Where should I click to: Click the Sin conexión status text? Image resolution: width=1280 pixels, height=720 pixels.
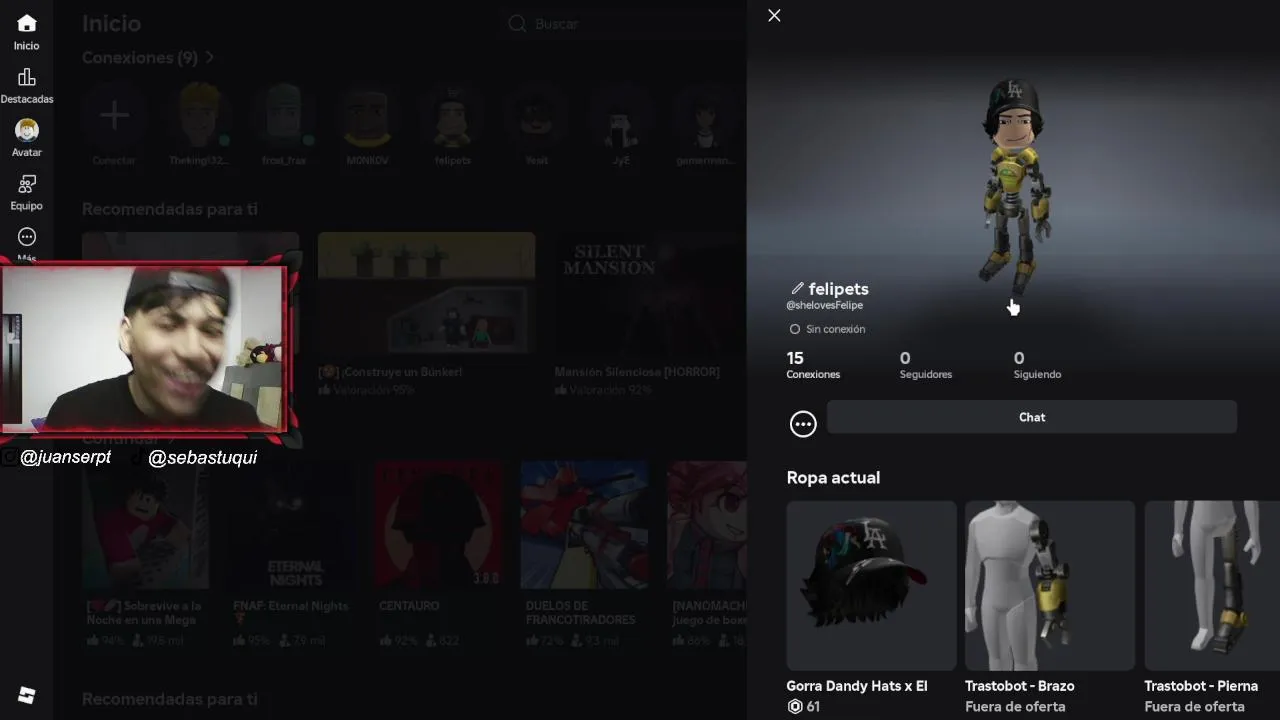(836, 329)
